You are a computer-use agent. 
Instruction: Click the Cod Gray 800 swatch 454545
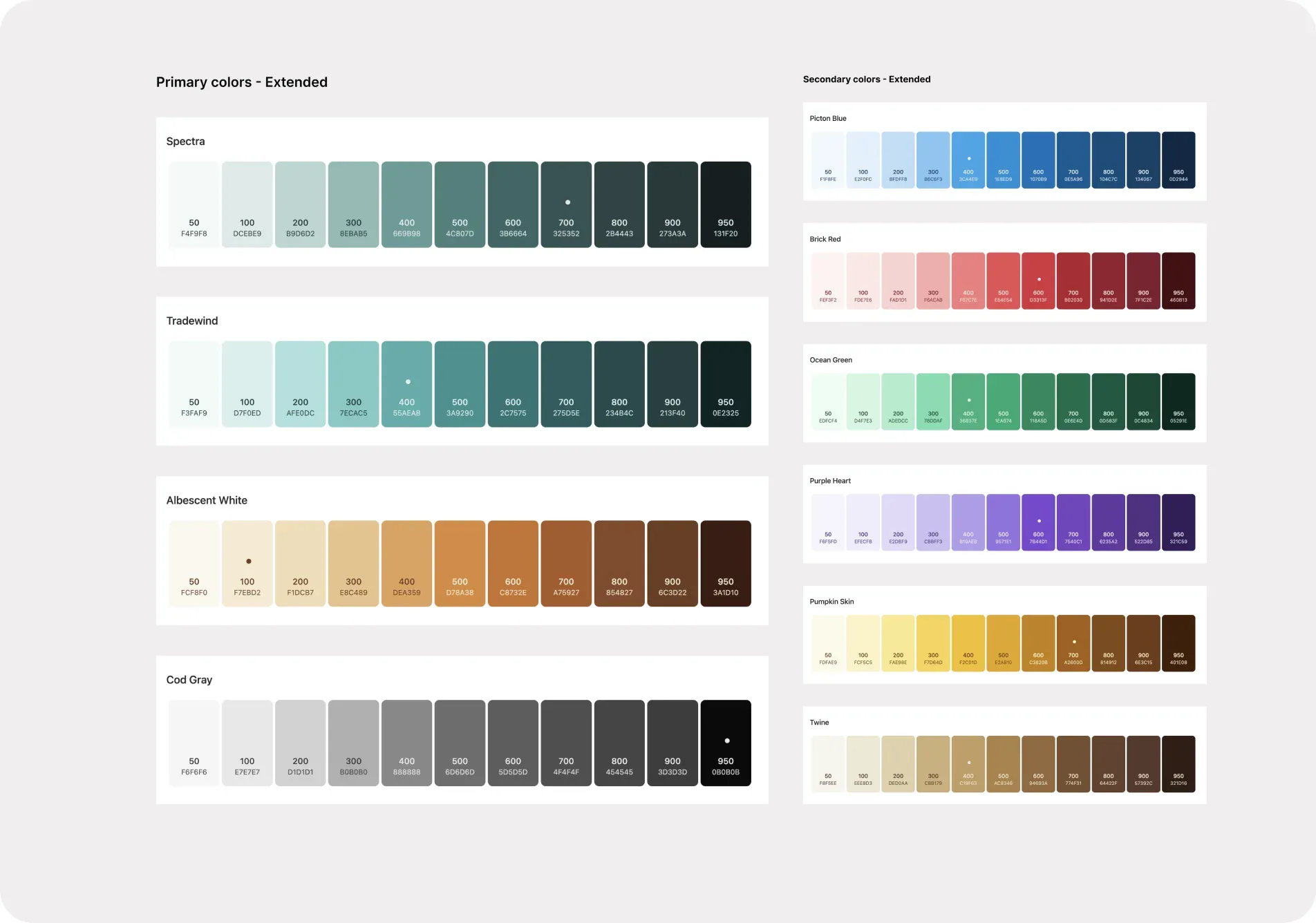click(619, 743)
